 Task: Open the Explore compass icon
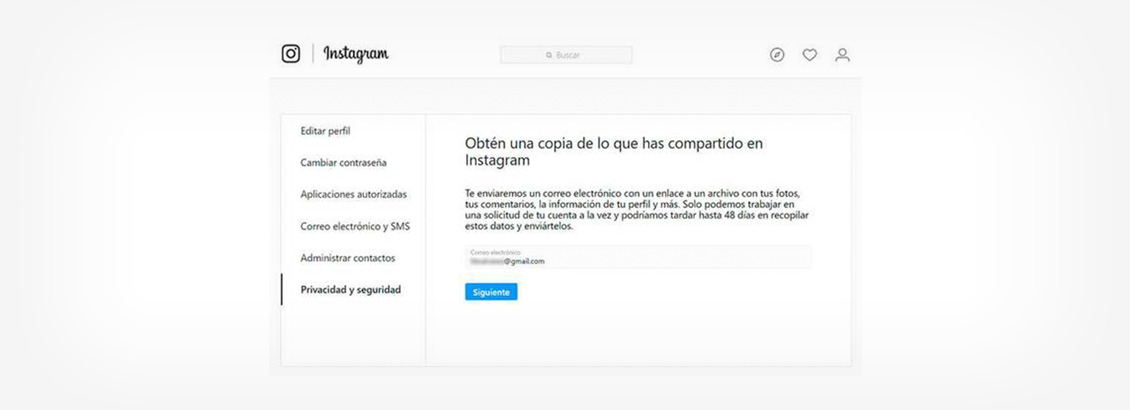(x=777, y=55)
